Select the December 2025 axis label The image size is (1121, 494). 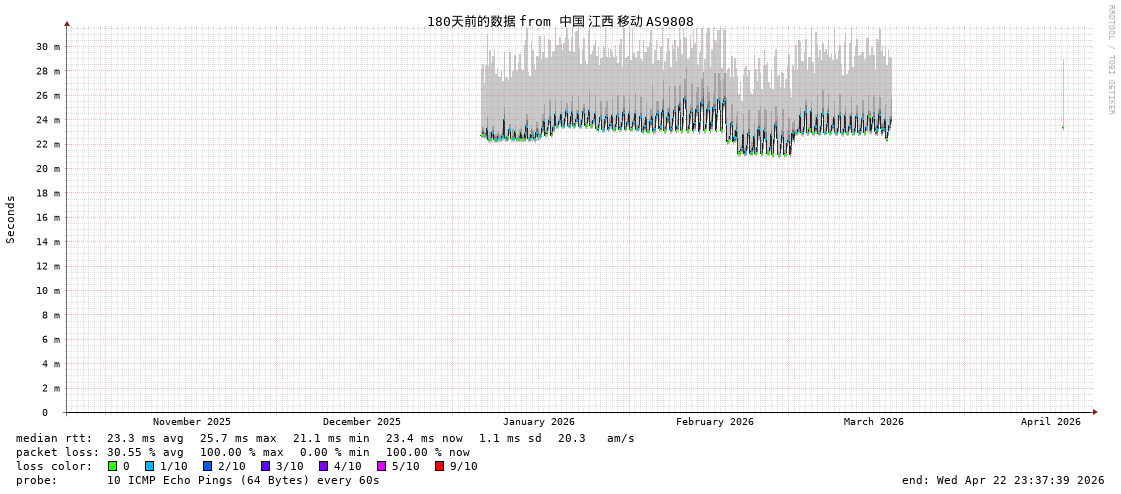361,422
